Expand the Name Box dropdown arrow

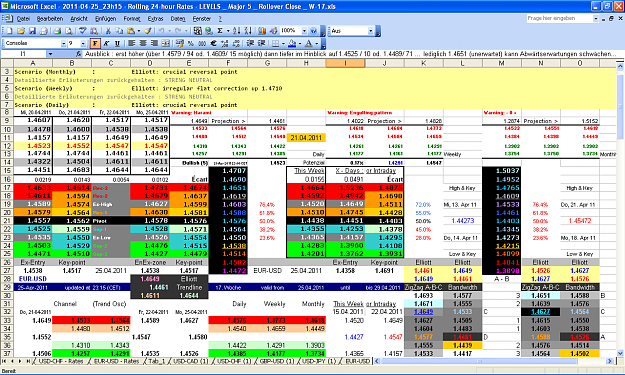tap(50, 54)
